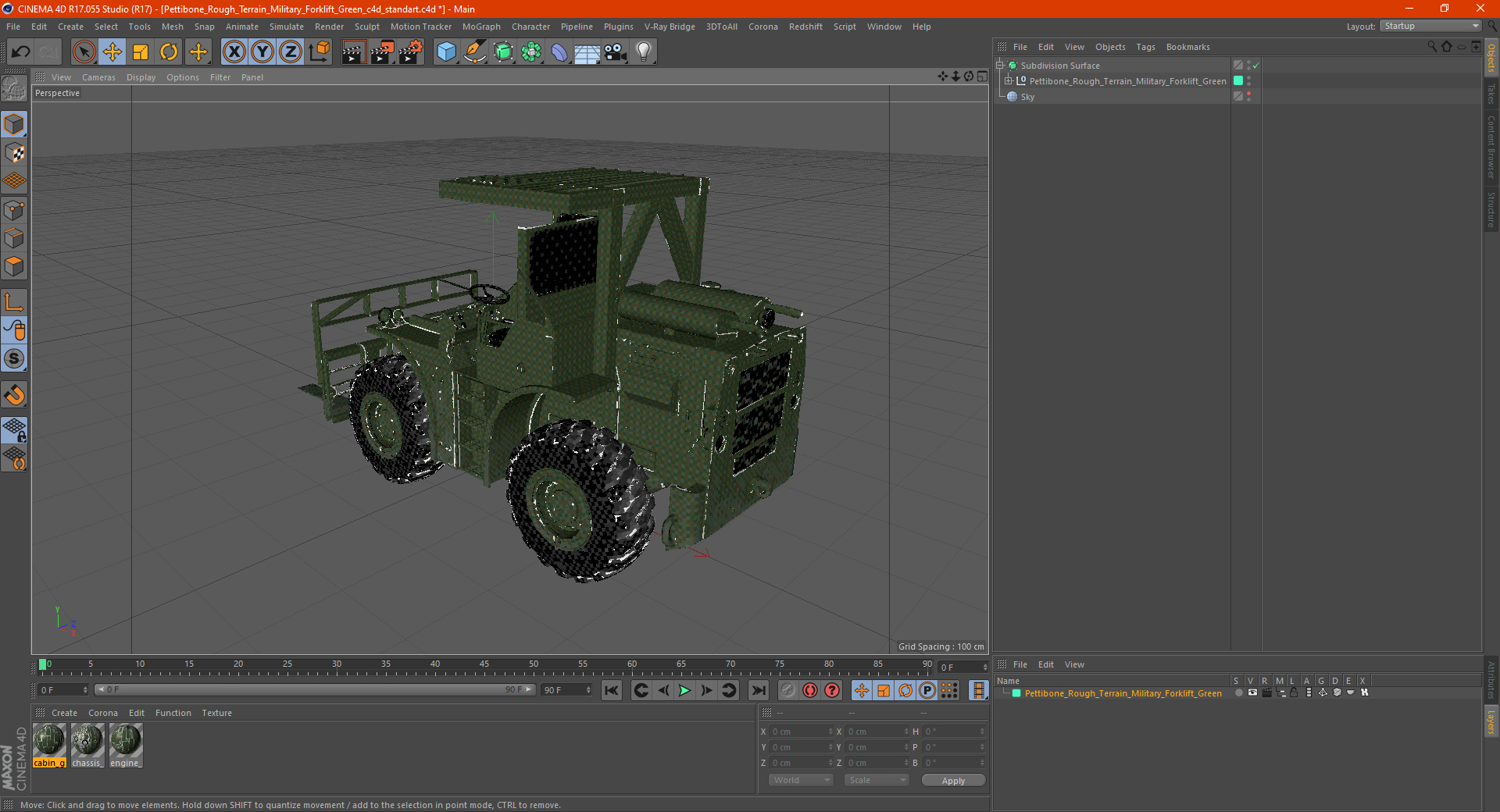Add a light object

[x=644, y=52]
